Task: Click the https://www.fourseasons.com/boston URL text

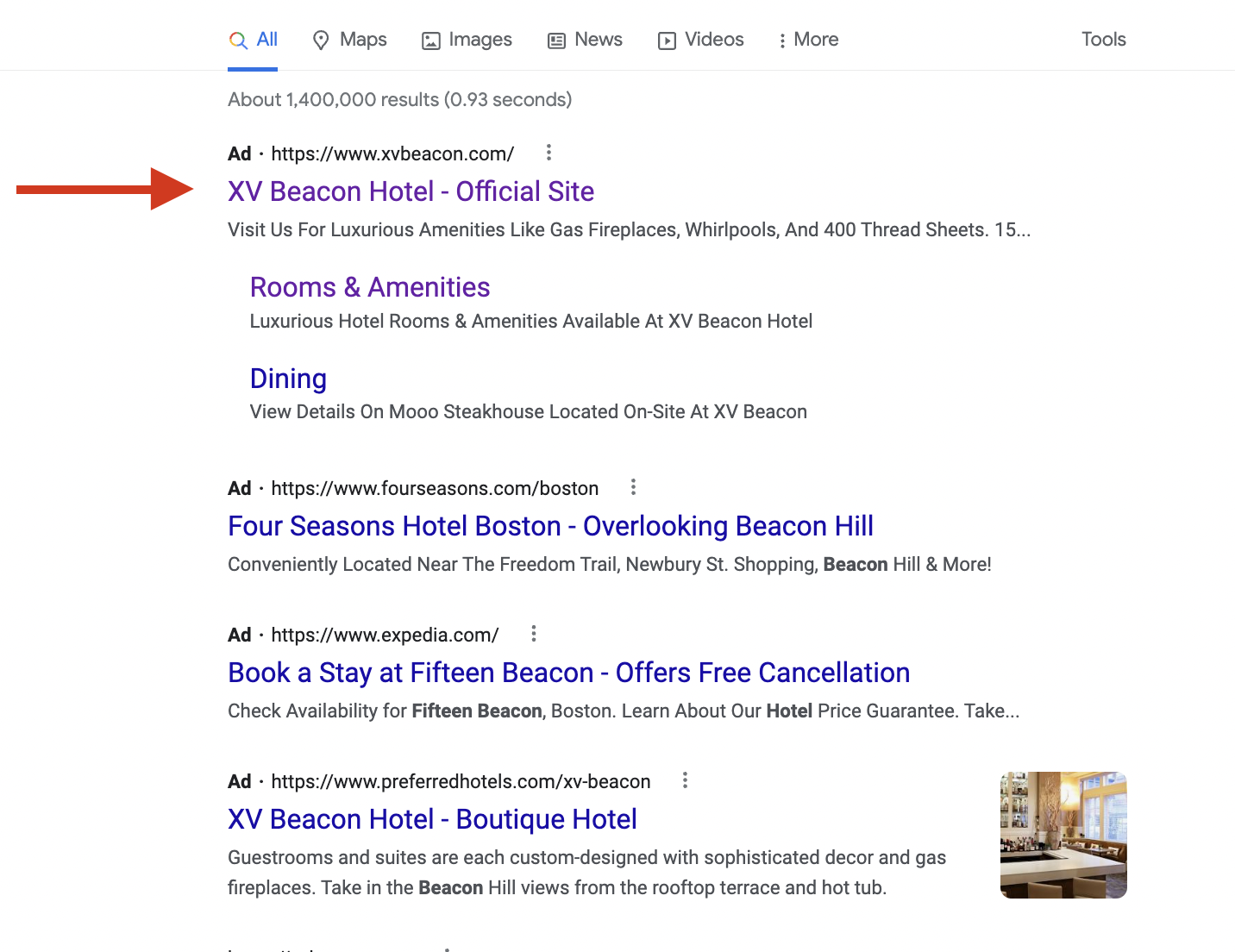Action: pyautogui.click(x=435, y=488)
